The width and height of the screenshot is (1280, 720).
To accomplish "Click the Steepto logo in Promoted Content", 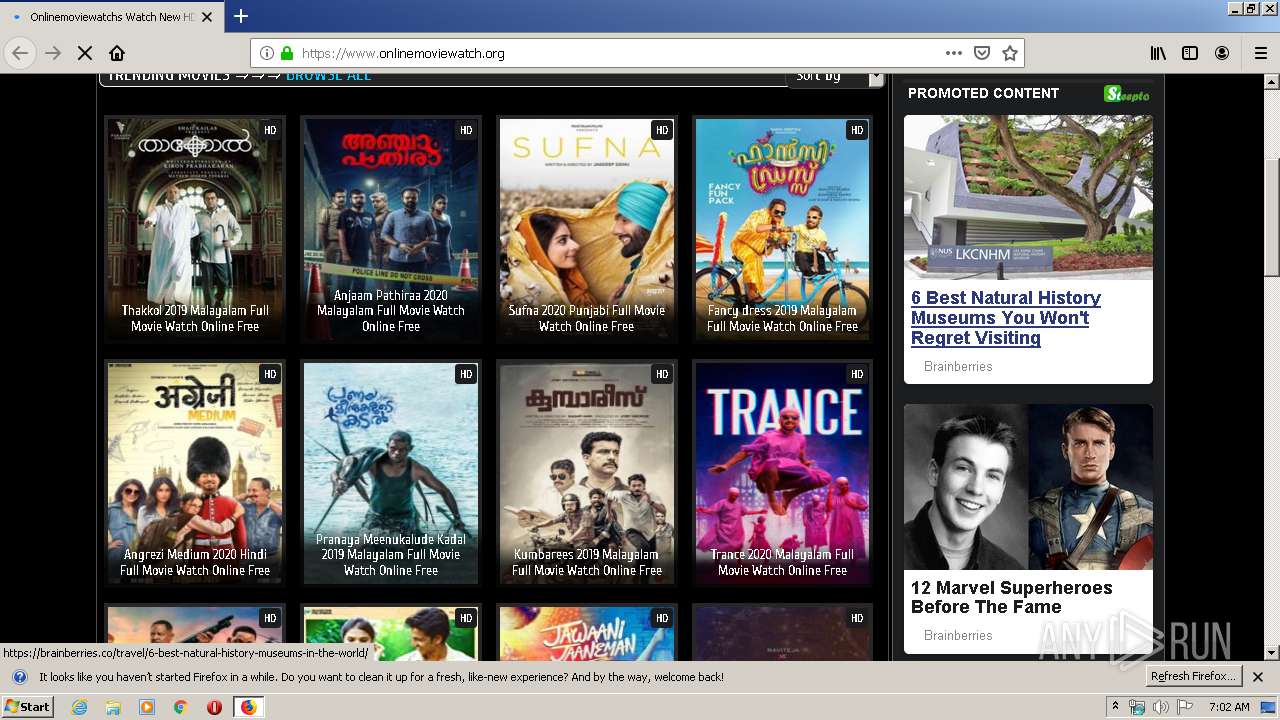I will pos(1127,94).
